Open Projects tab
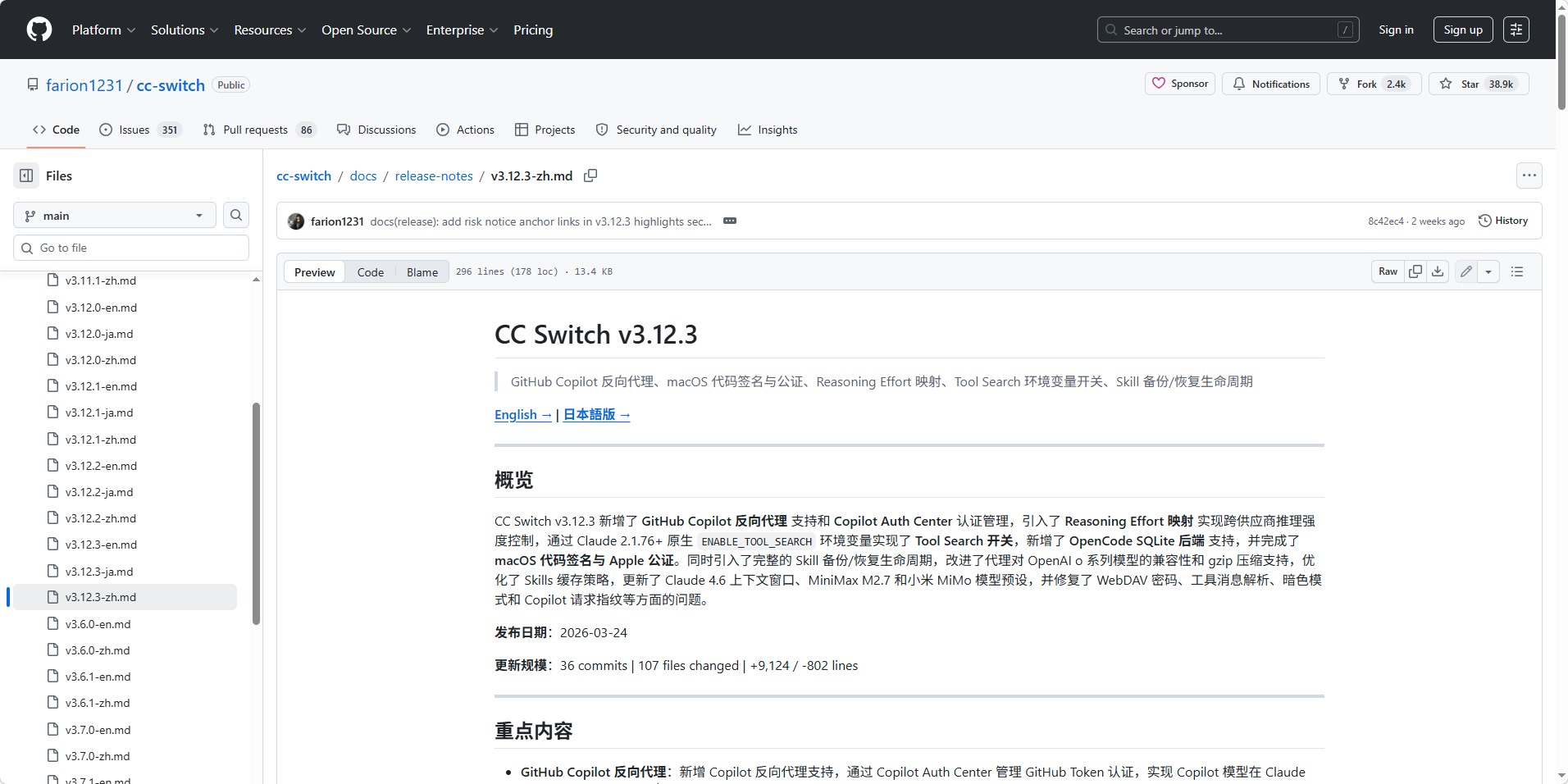This screenshot has width=1568, height=784. [545, 130]
